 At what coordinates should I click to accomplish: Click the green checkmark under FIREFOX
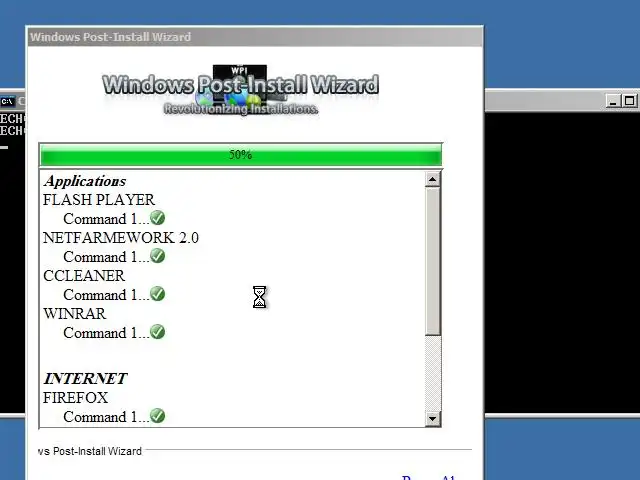click(x=158, y=416)
